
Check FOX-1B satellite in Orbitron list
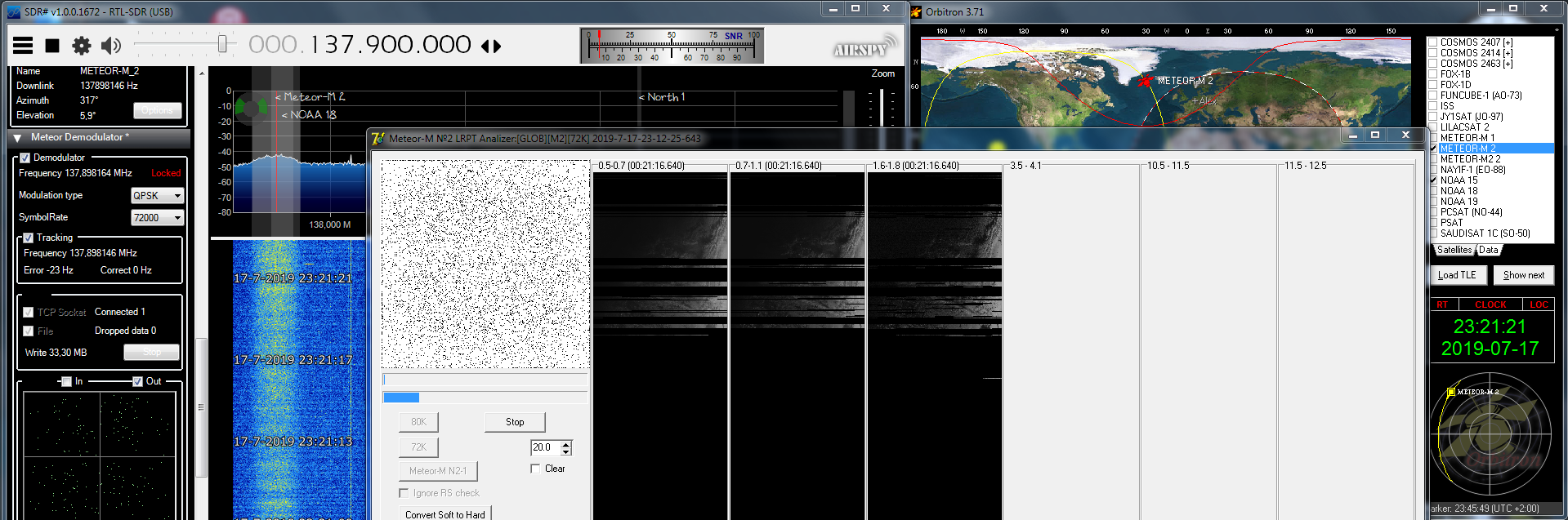coord(1432,74)
